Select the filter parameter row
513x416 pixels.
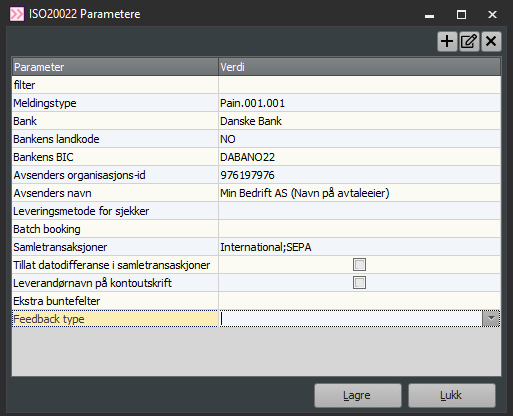tap(115, 85)
